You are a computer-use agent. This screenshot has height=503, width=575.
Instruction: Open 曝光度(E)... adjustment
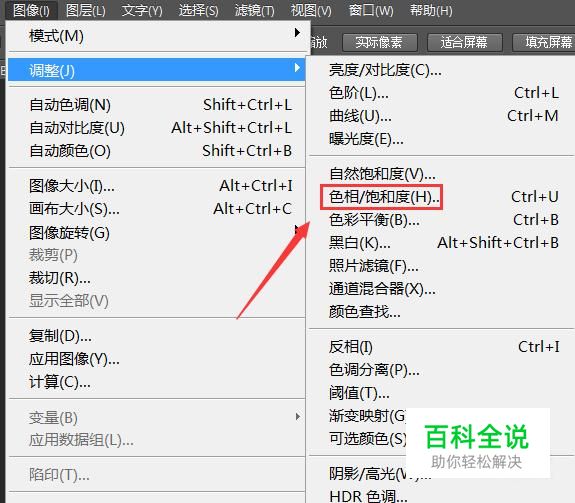[x=442, y=139]
